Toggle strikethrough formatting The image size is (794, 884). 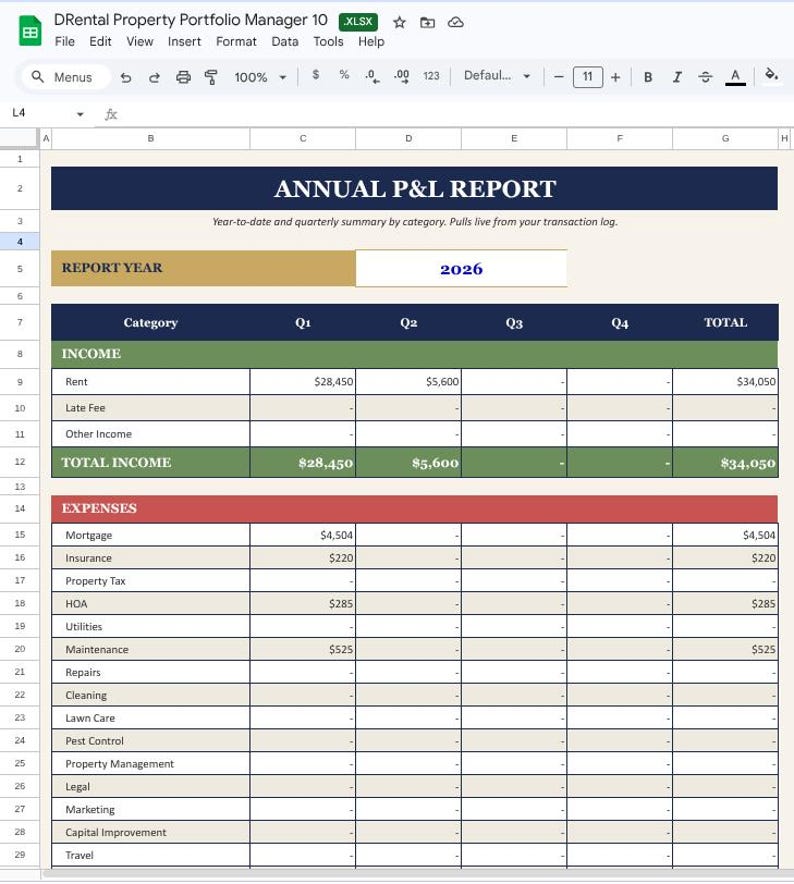coord(705,77)
